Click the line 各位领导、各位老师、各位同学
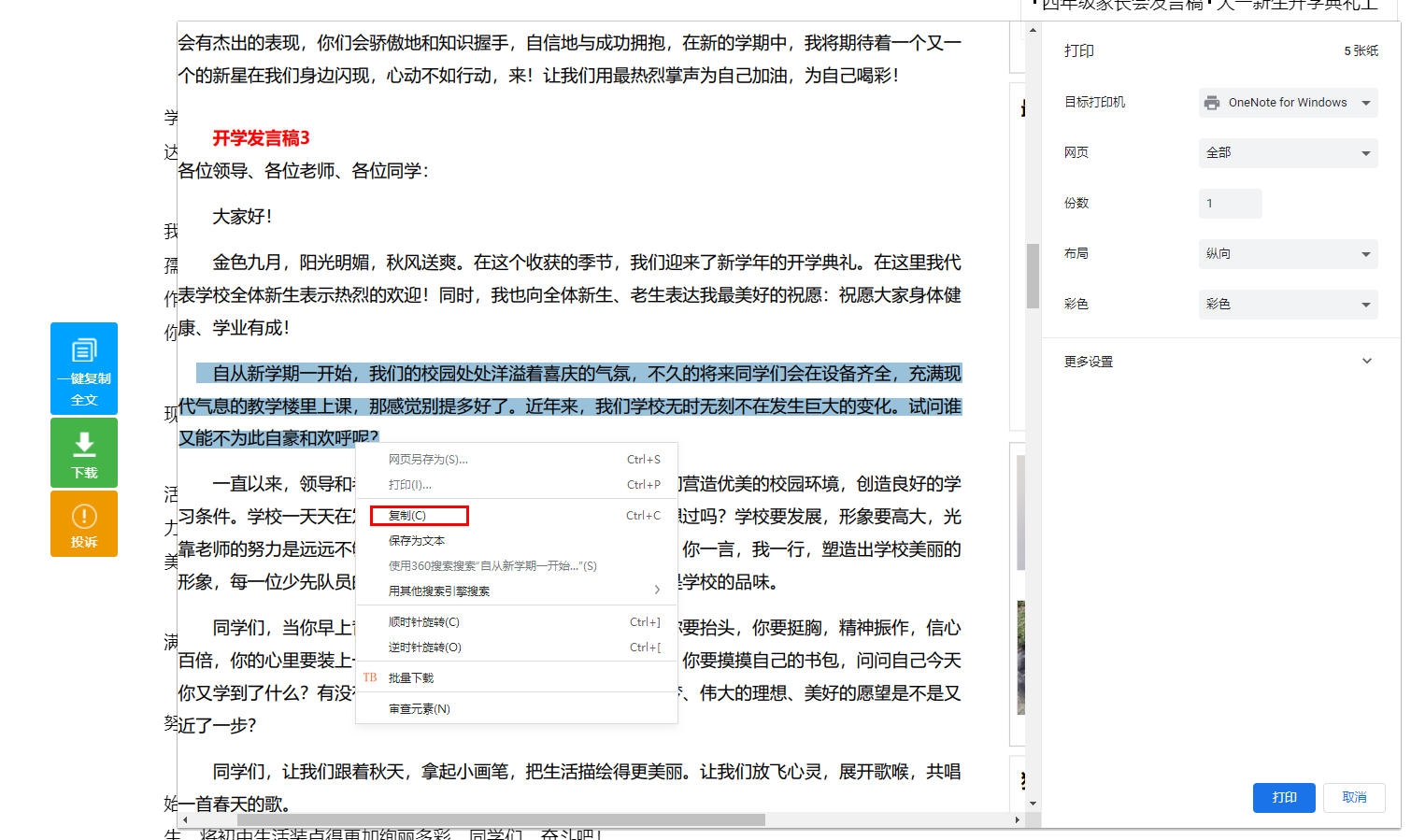 pyautogui.click(x=304, y=171)
